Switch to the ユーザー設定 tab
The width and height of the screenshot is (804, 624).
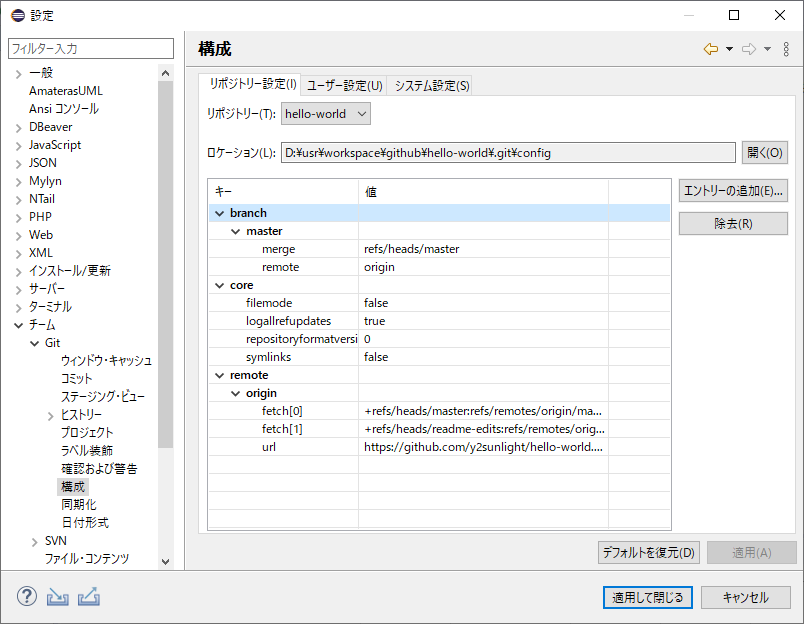click(x=344, y=86)
